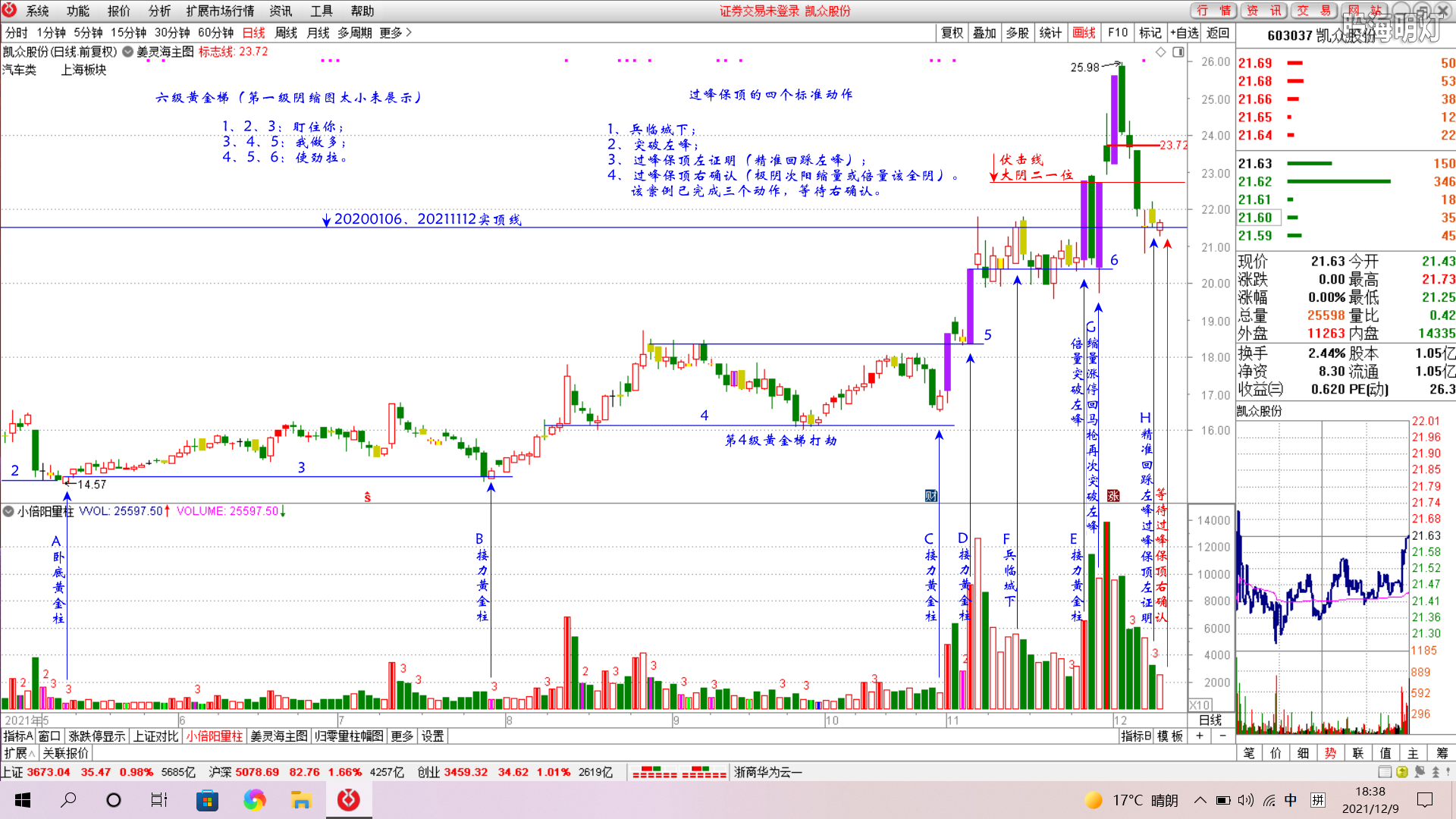Switch to the 60分钟 period
Viewport: 1456px width, 819px height.
[x=215, y=33]
